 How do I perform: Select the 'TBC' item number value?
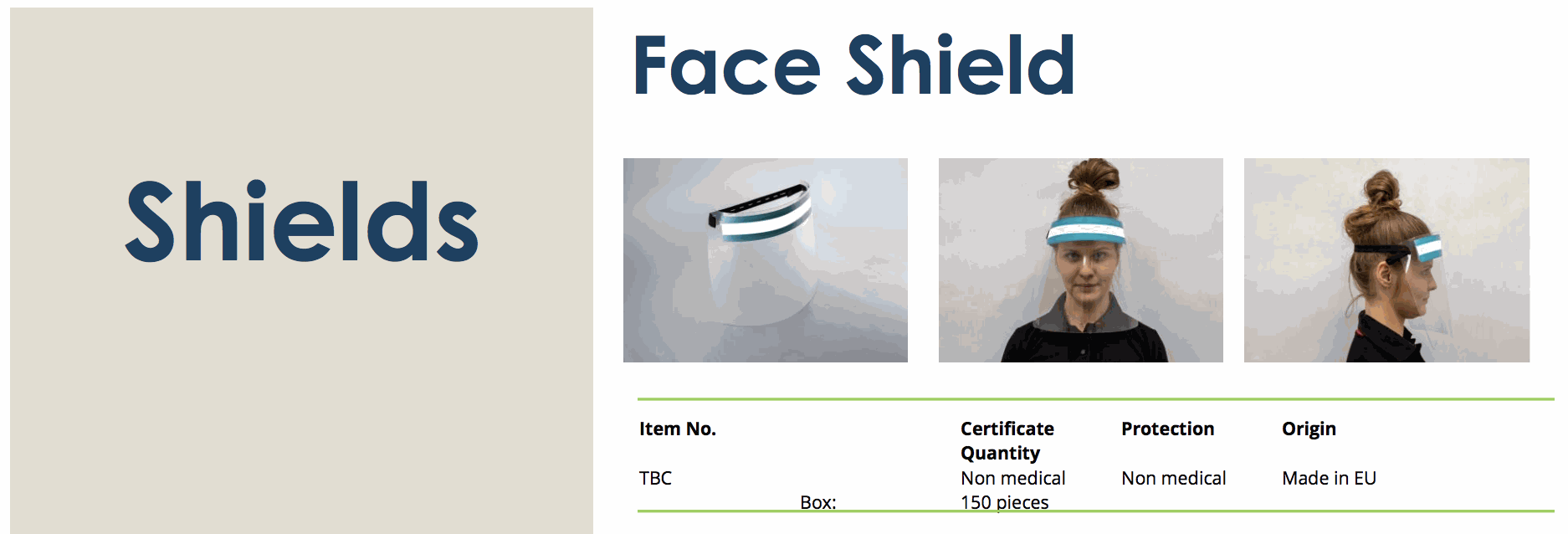pos(655,478)
